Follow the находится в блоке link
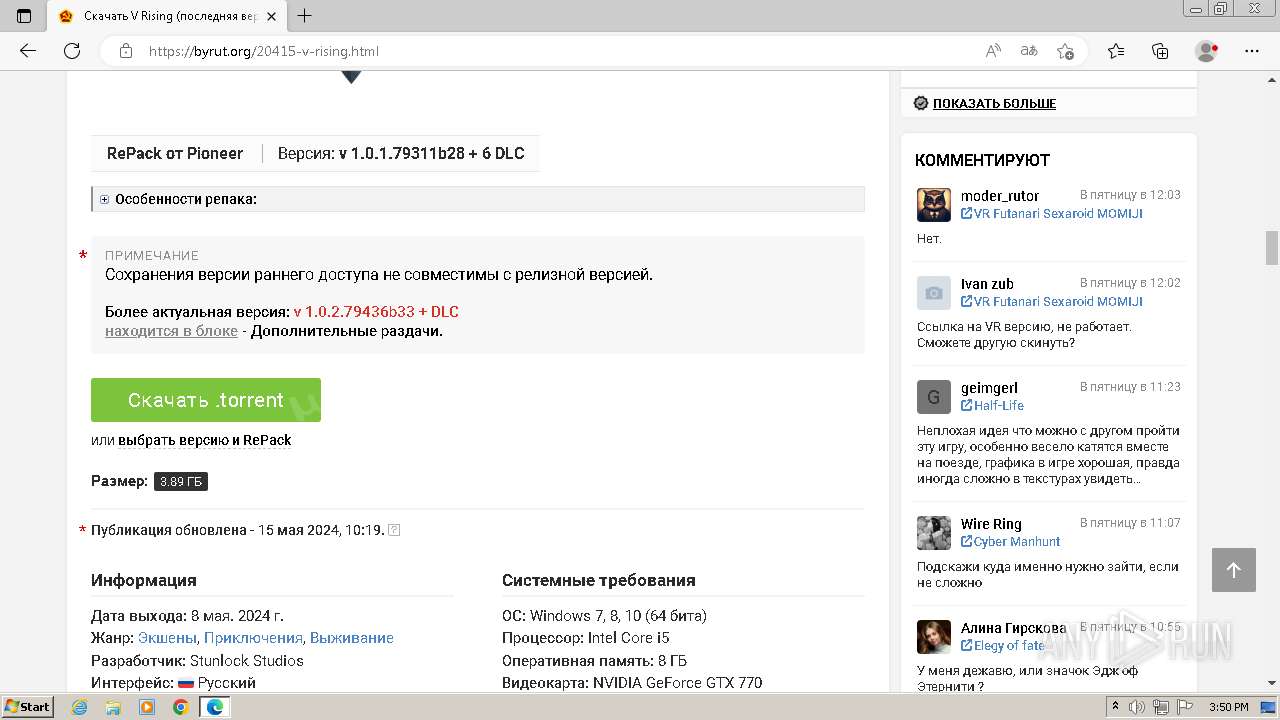Screen dimensions: 1280x720 (x=171, y=331)
